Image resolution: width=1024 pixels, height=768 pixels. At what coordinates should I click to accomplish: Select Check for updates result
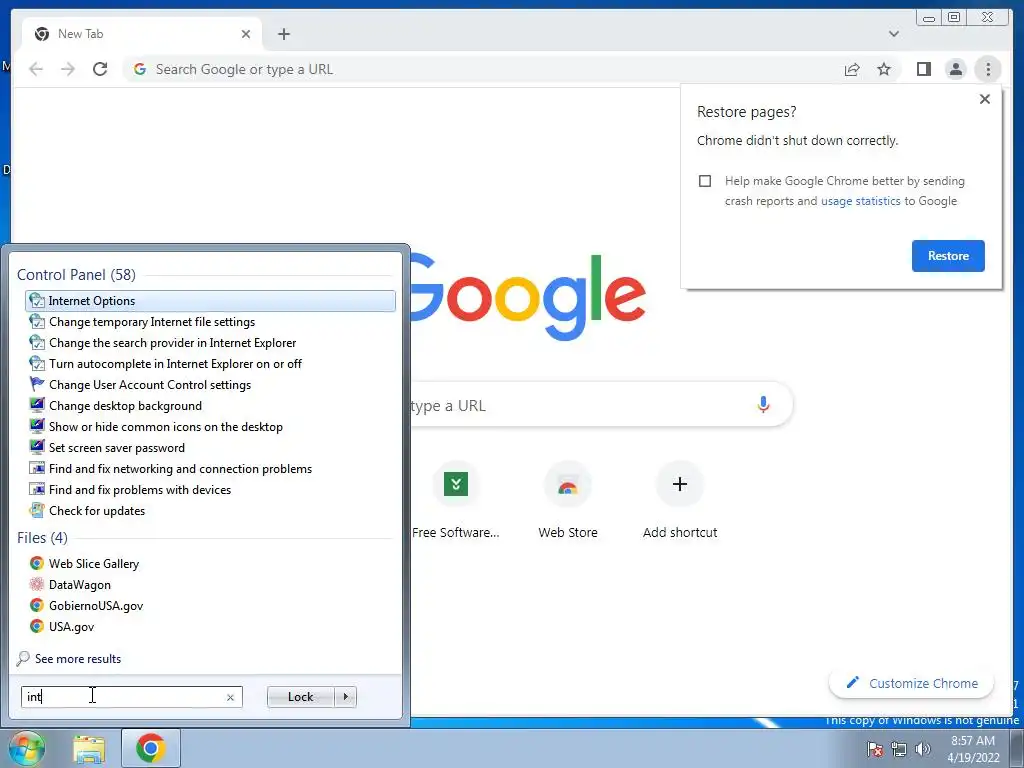(210, 511)
